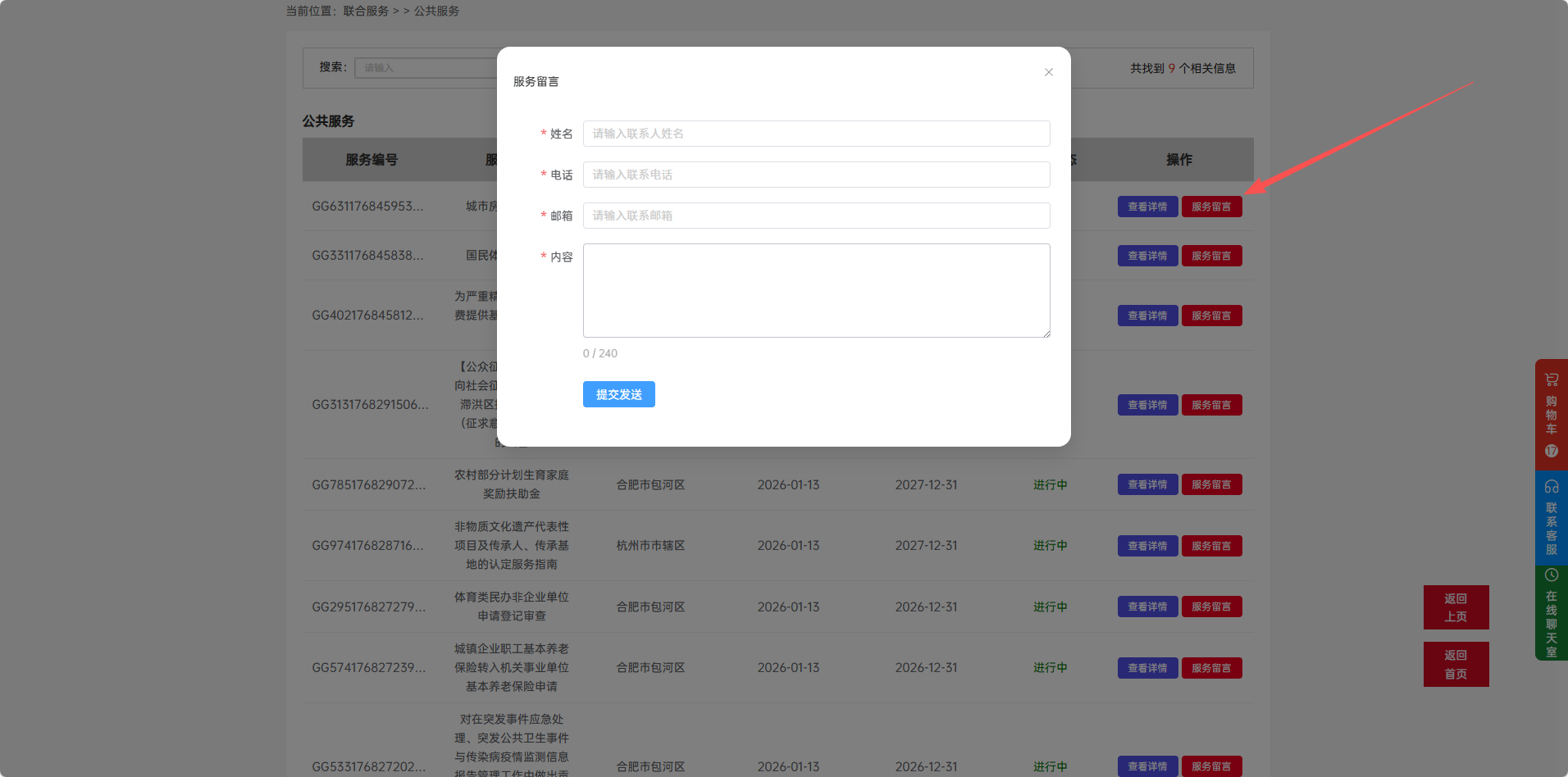Click 服务留言 for service GG974176828716
The image size is (1568, 777).
coord(1211,546)
